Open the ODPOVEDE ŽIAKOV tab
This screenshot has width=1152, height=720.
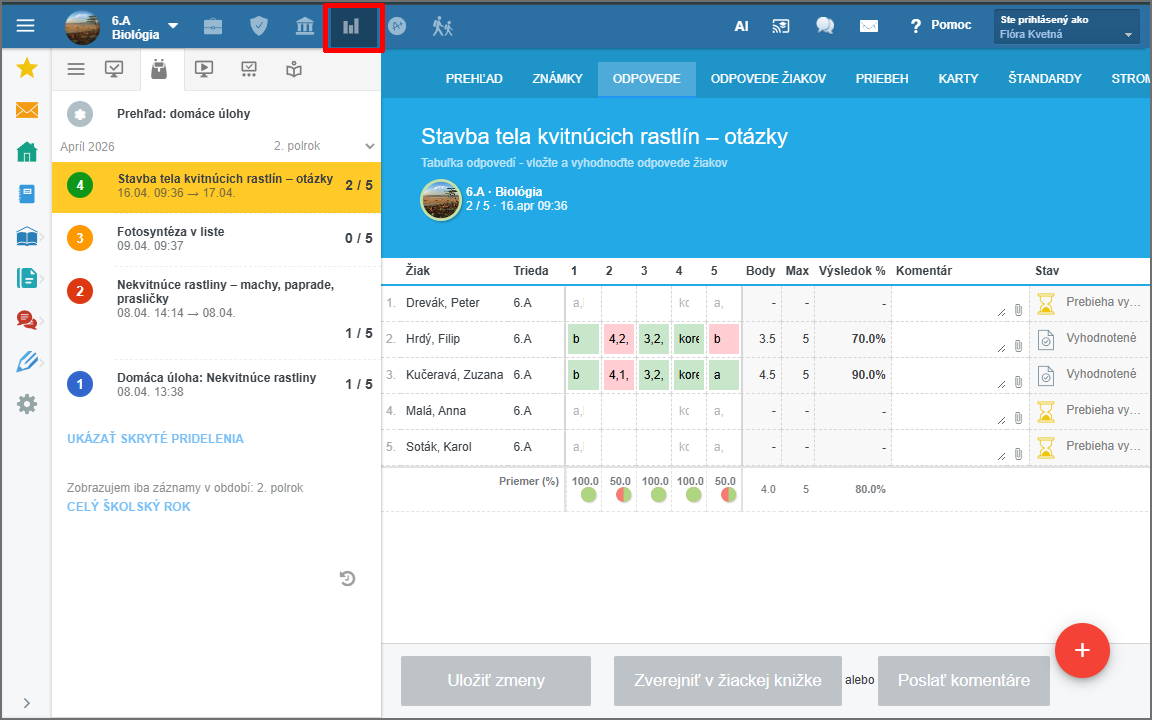pos(768,79)
